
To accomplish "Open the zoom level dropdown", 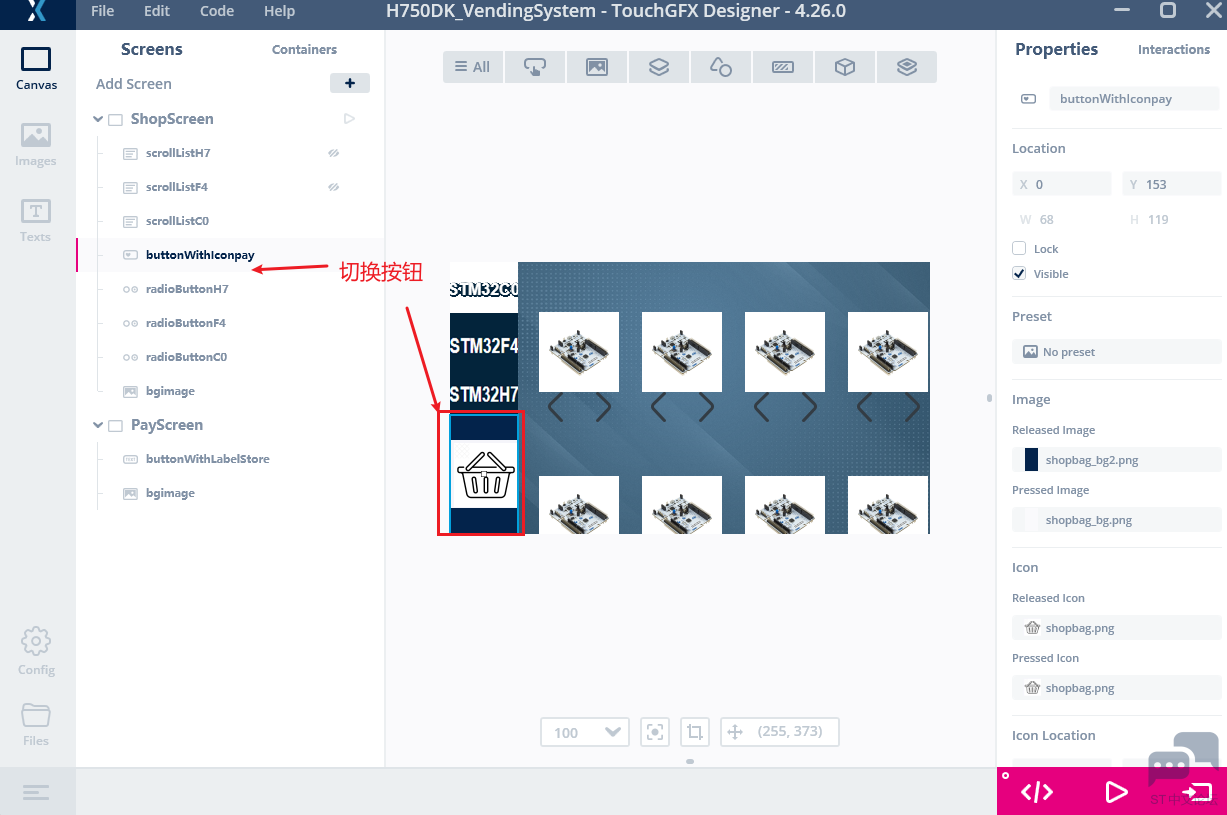I will [585, 732].
